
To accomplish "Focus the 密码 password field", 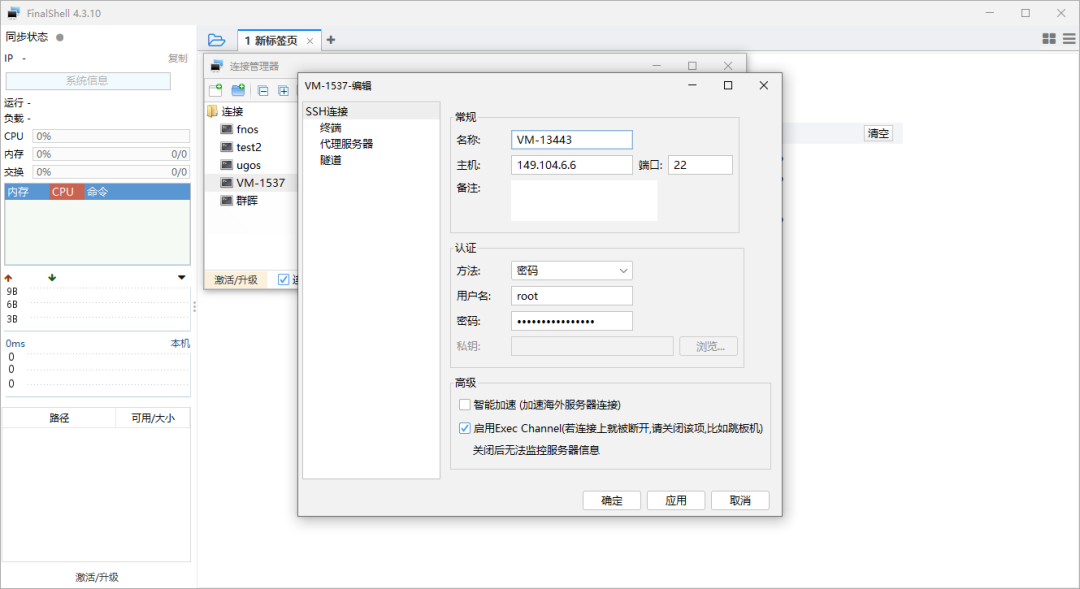I will click(572, 321).
